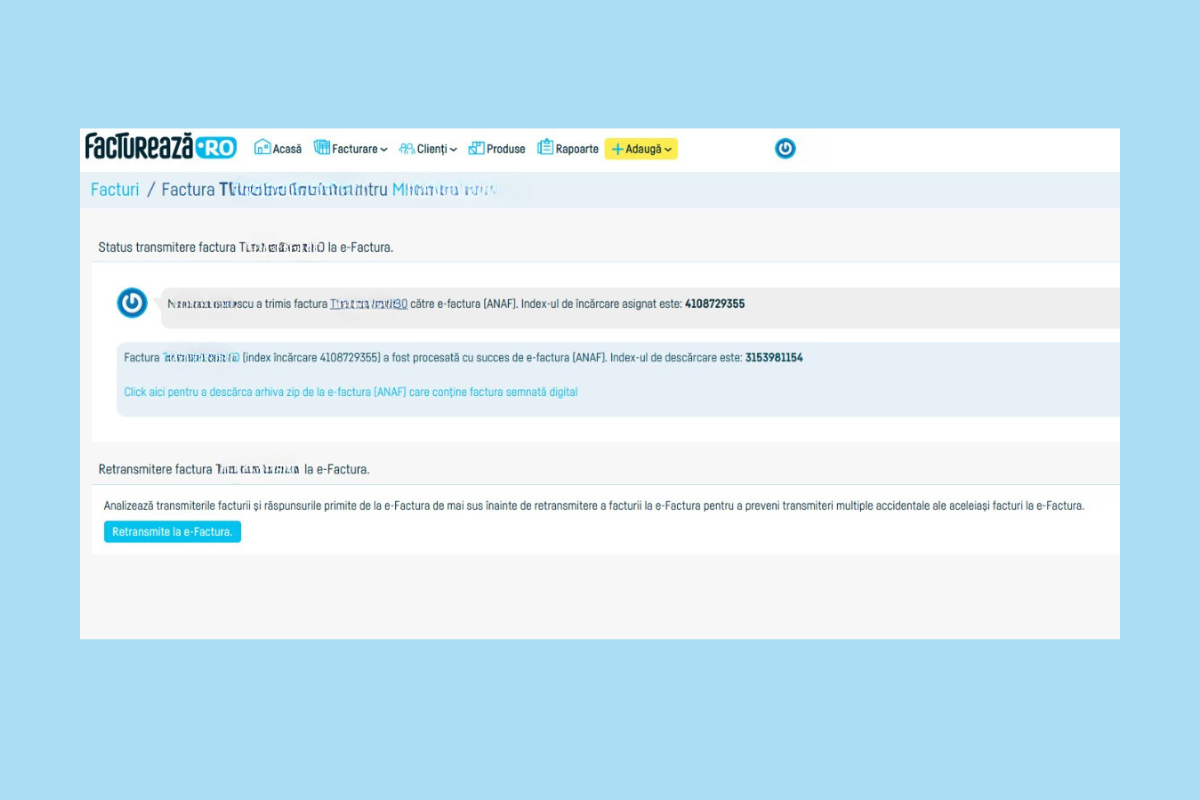The height and width of the screenshot is (800, 1200).
Task: Click the Facturează.ro logo
Action: [x=160, y=147]
